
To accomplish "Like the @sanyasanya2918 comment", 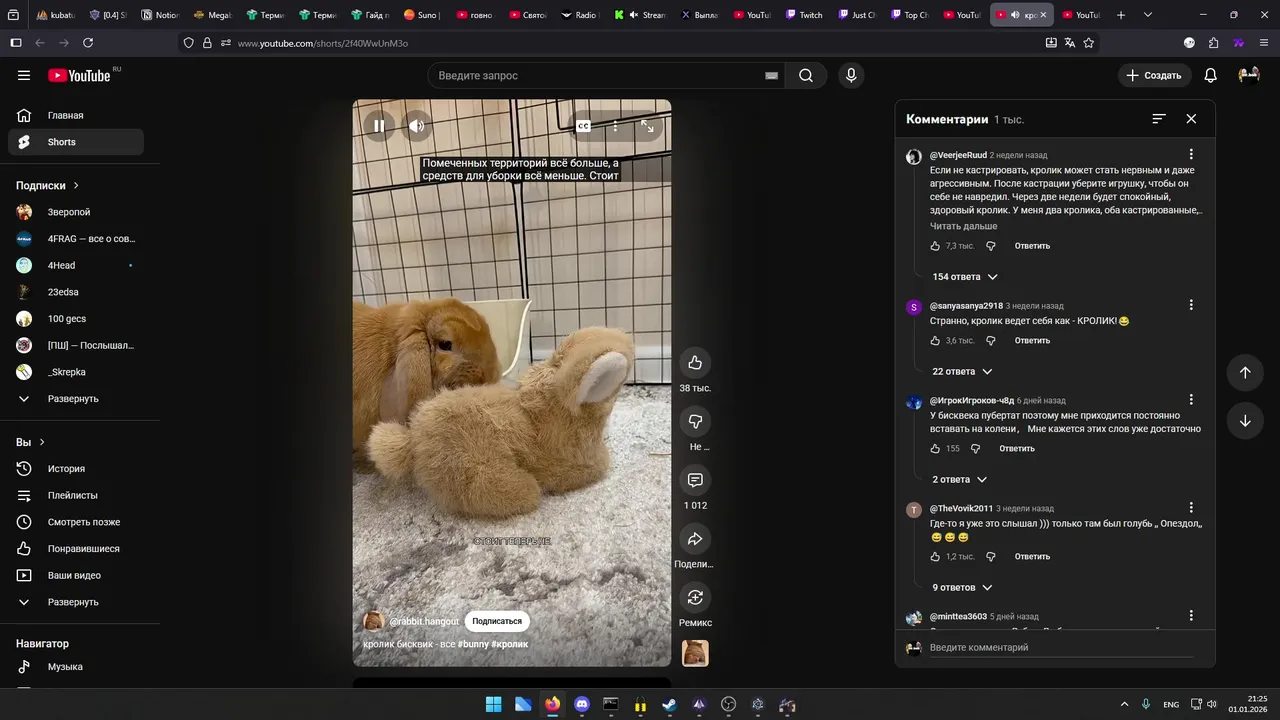I will coord(935,341).
